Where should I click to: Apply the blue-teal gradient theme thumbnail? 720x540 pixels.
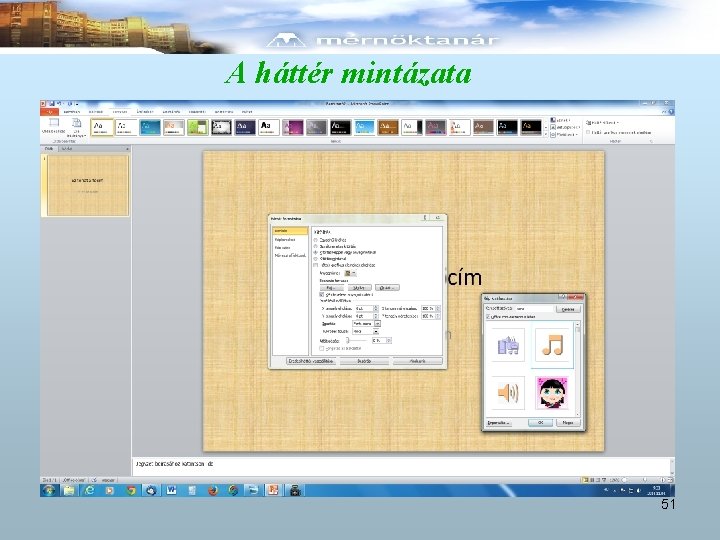point(150,127)
